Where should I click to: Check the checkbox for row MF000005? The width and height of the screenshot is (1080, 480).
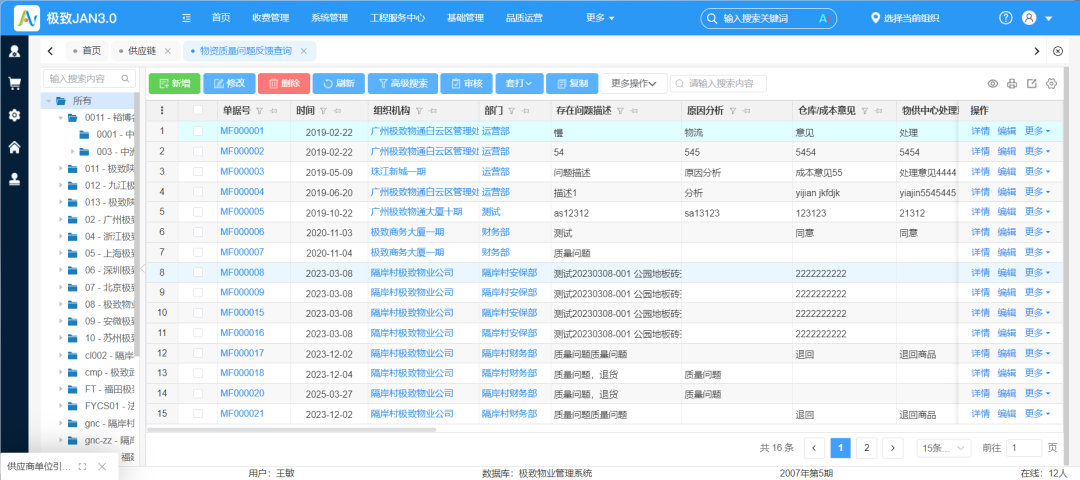[198, 211]
